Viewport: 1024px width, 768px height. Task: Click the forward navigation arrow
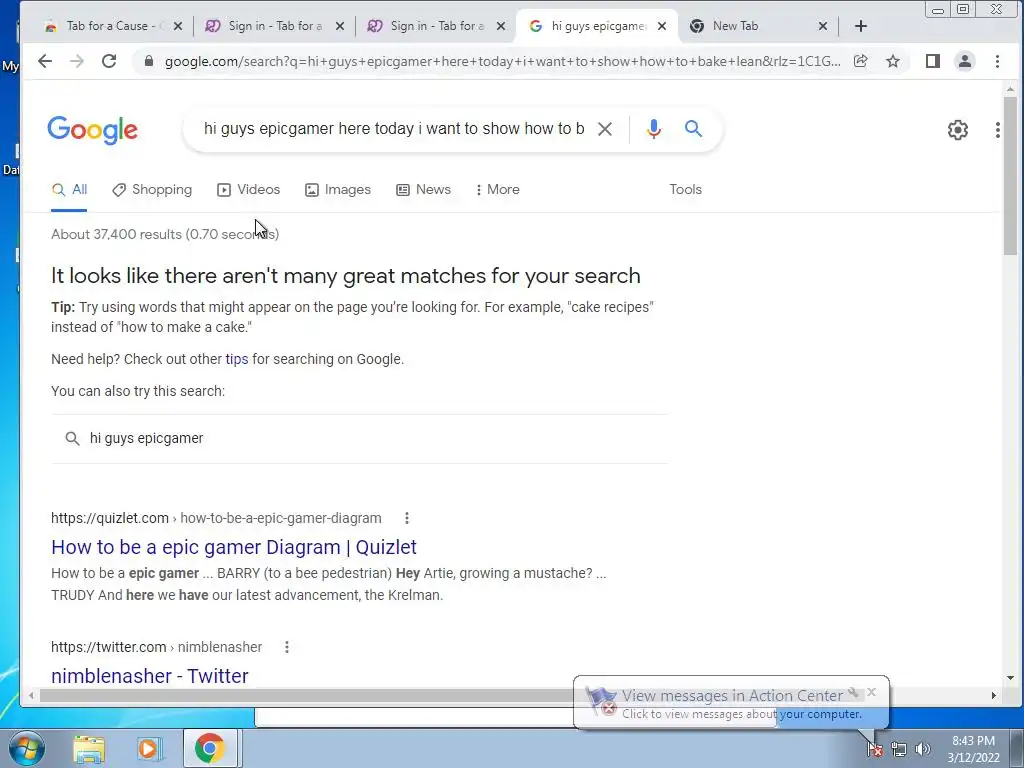pyautogui.click(x=76, y=61)
